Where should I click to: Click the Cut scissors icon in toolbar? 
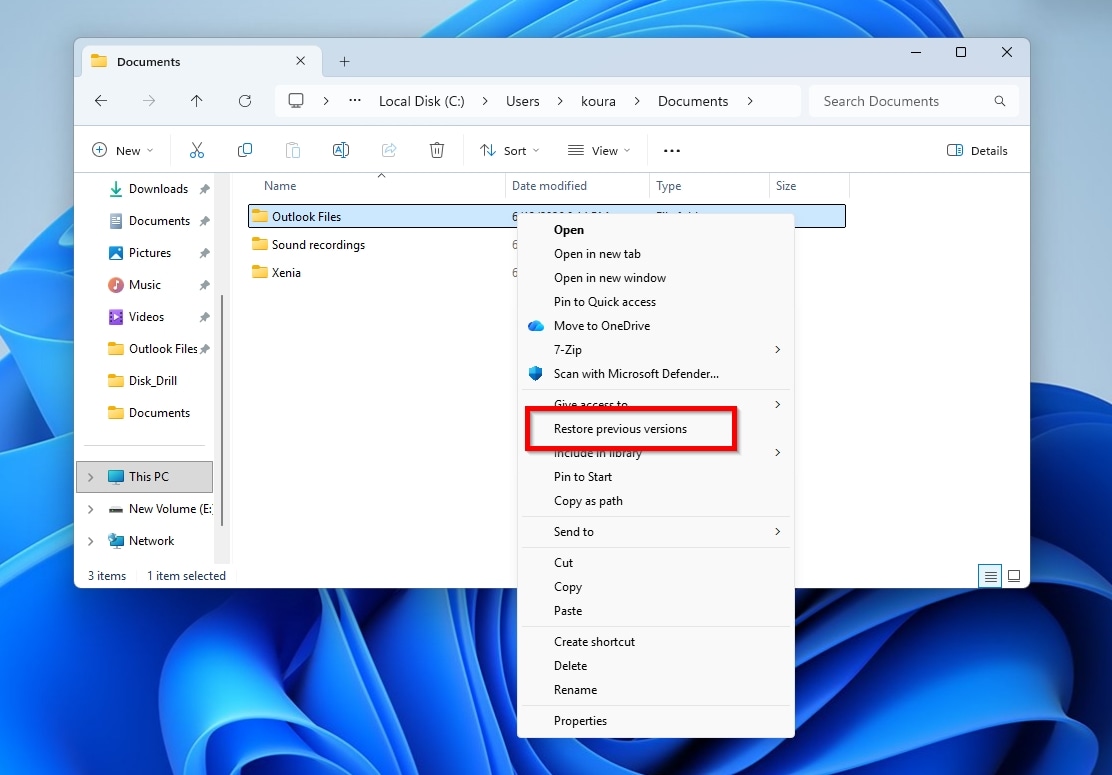tap(196, 150)
